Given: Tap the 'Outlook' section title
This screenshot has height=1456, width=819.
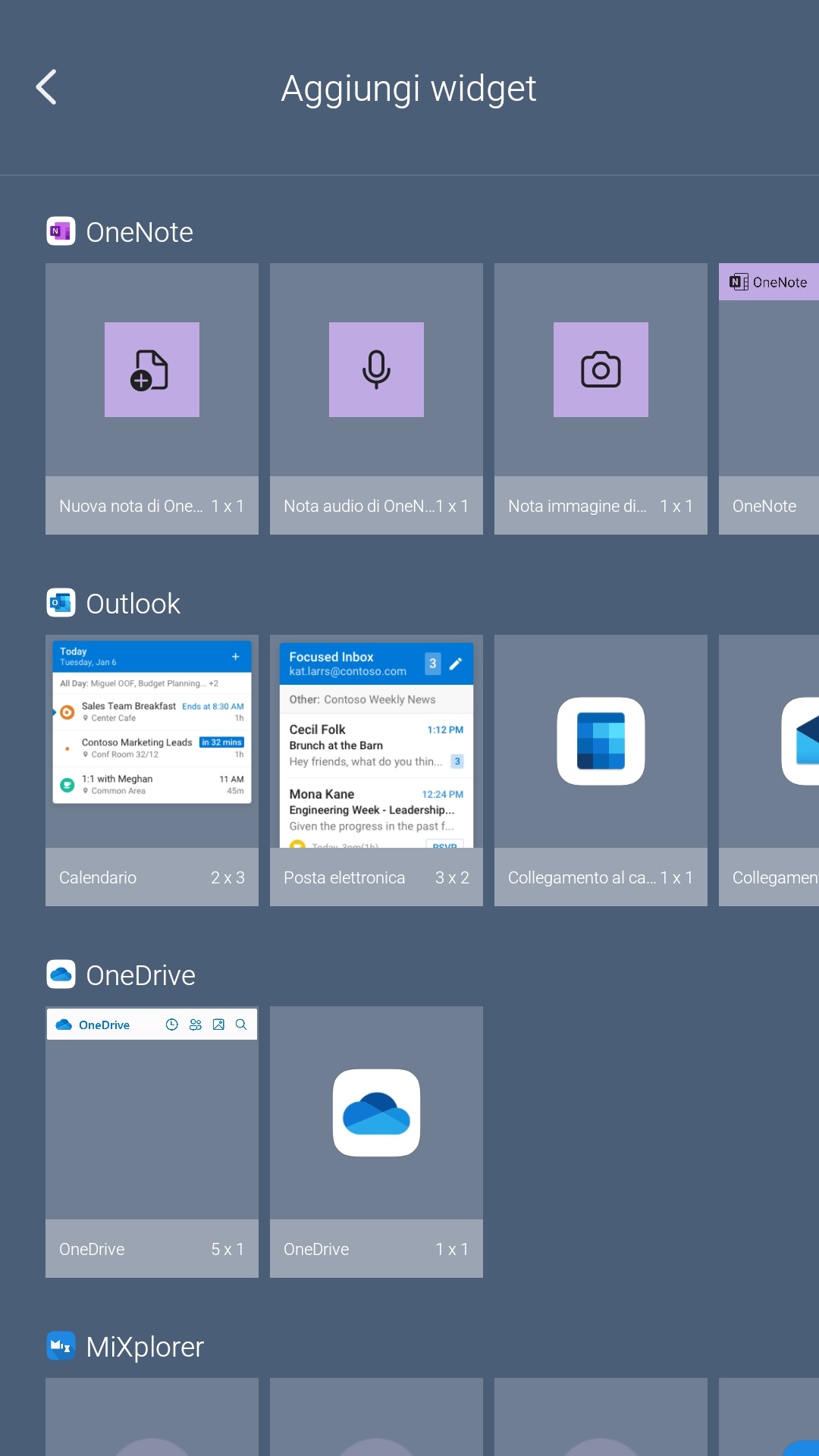Looking at the screenshot, I should tap(133, 604).
